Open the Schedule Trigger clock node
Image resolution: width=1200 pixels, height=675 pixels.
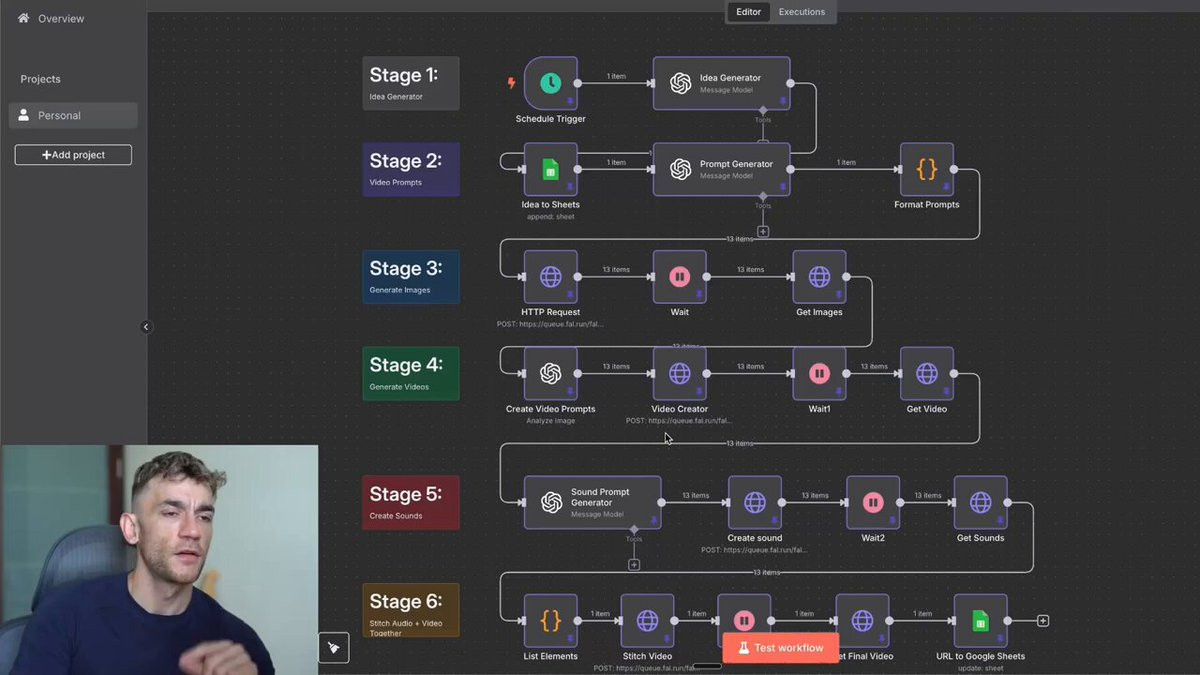[551, 83]
